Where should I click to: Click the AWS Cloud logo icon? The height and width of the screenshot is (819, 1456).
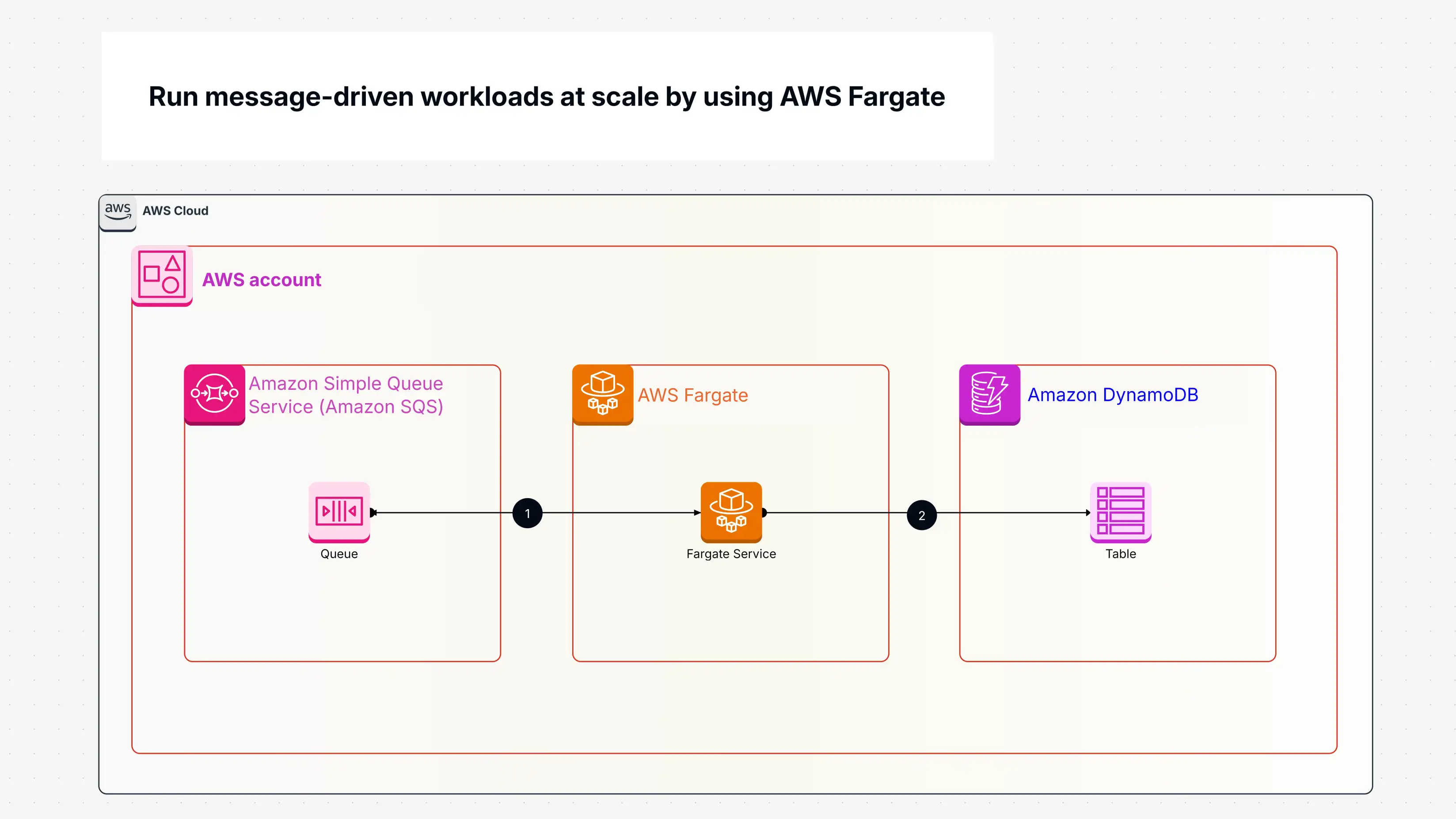(x=118, y=213)
